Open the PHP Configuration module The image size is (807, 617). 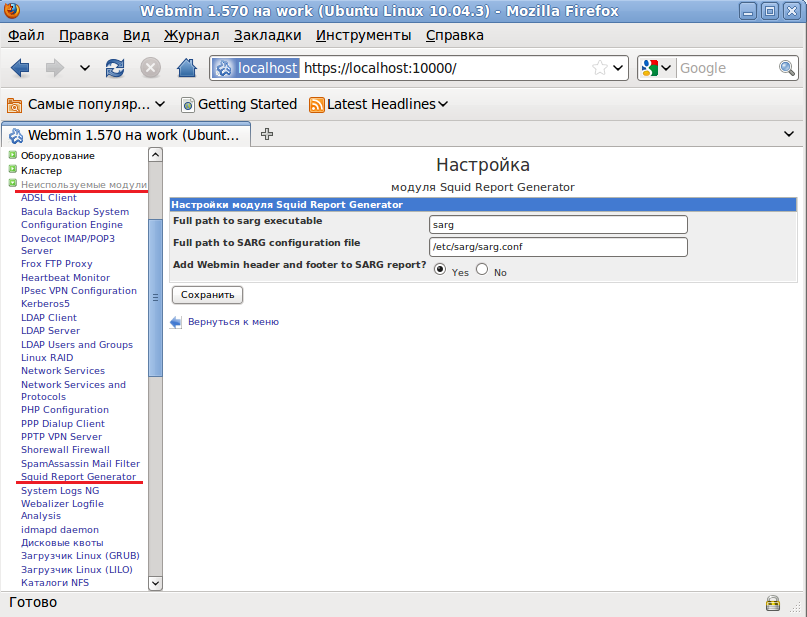[x=65, y=410]
